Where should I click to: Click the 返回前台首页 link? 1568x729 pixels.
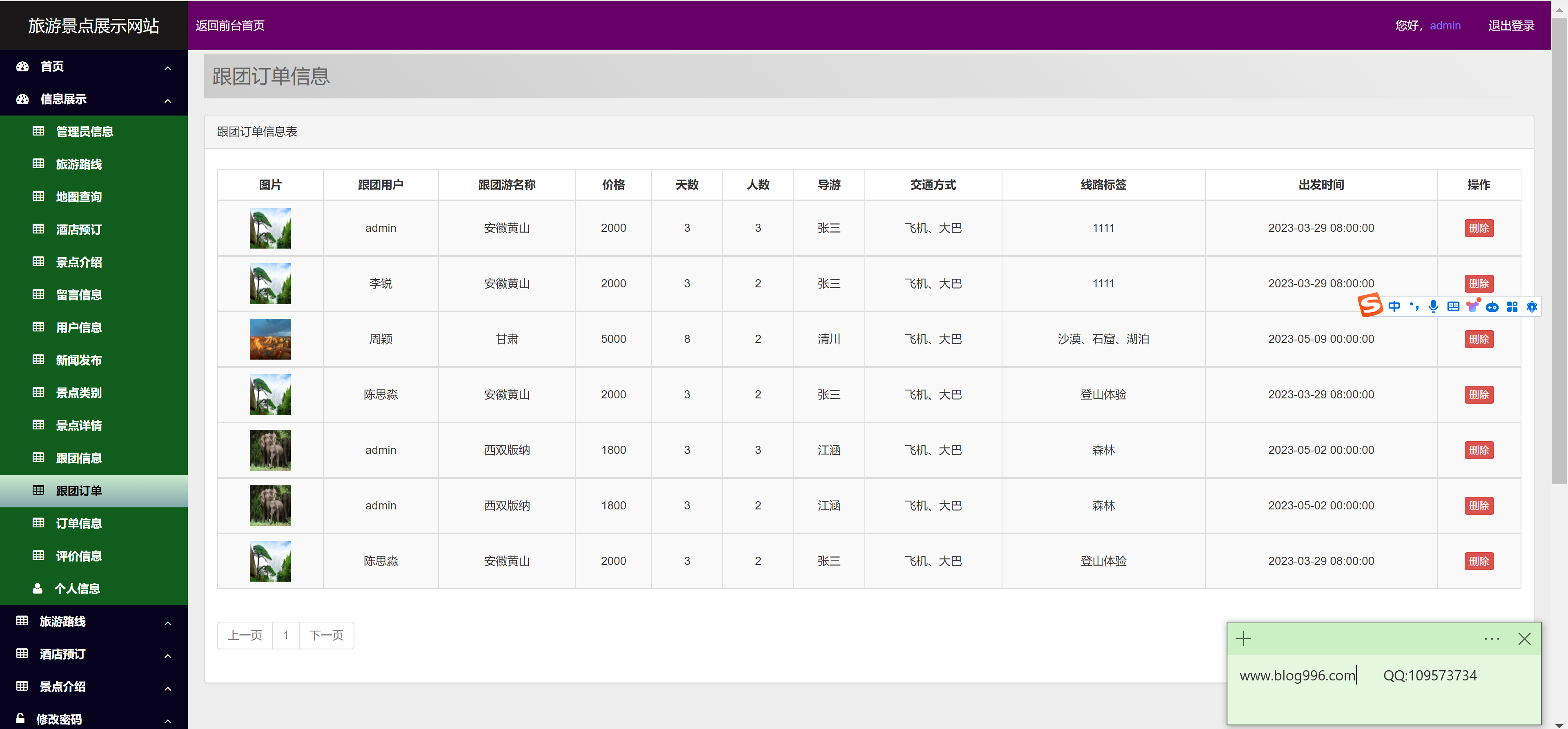[x=229, y=26]
